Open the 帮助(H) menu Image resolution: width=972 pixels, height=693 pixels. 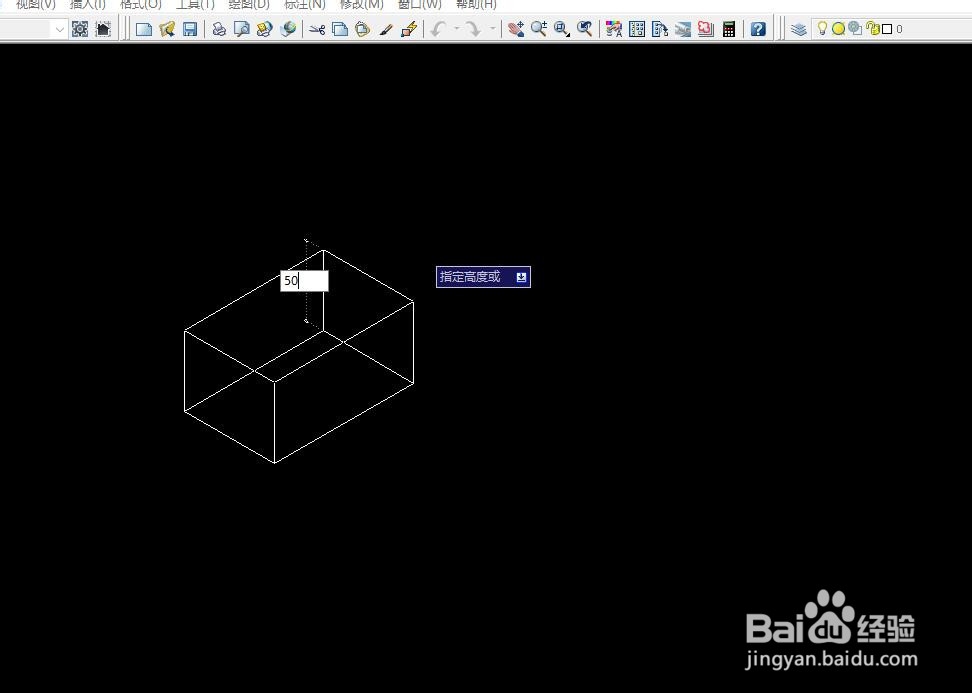pyautogui.click(x=476, y=4)
